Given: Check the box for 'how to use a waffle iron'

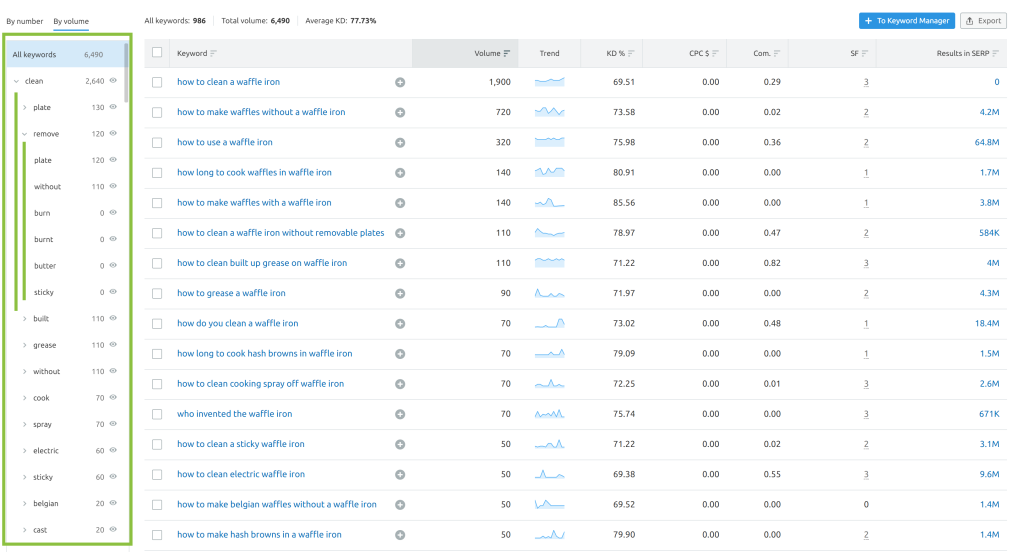Looking at the screenshot, I should 157,143.
